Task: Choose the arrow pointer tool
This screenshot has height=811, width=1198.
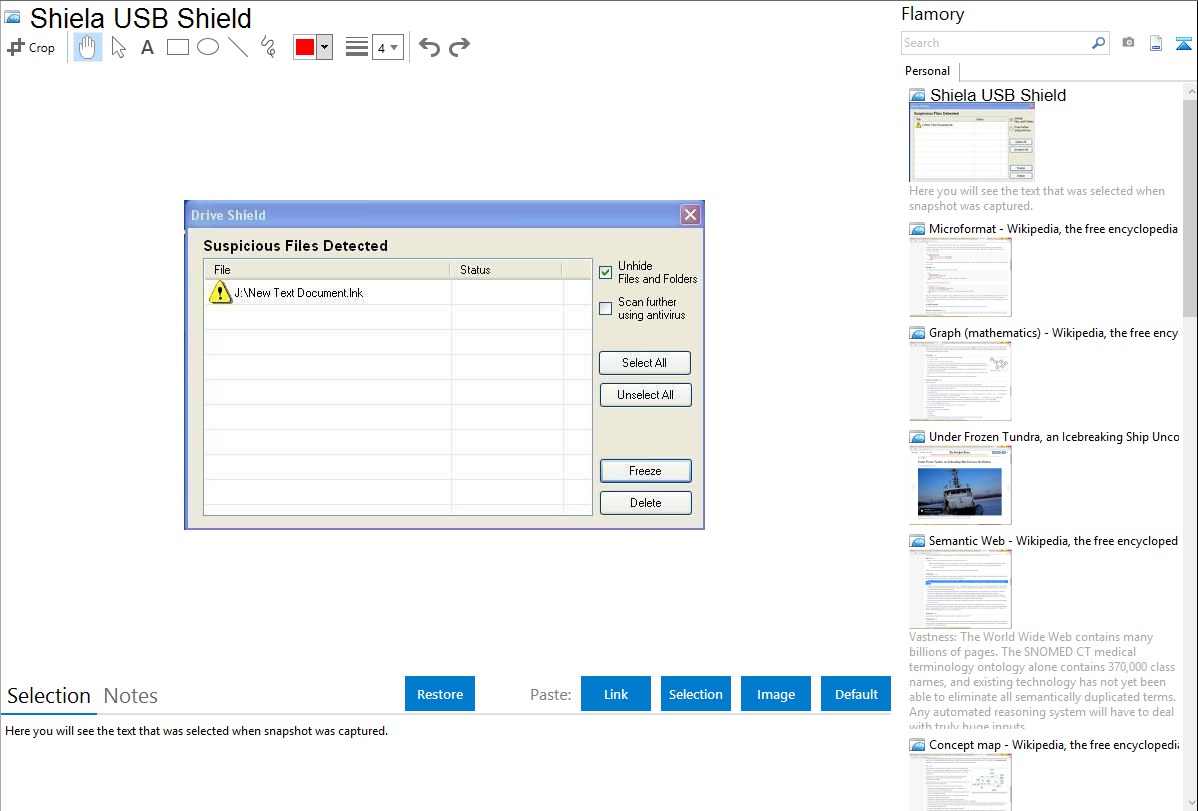Action: [119, 47]
